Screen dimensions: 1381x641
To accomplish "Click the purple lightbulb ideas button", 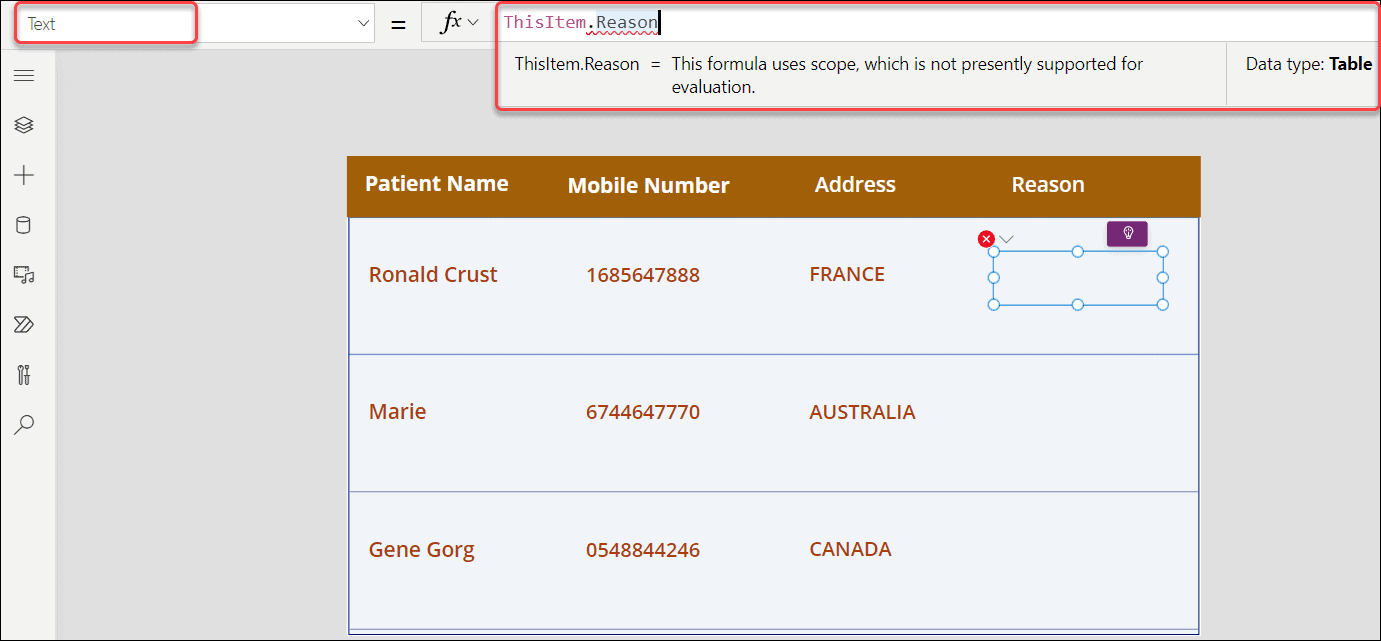I will (x=1127, y=233).
